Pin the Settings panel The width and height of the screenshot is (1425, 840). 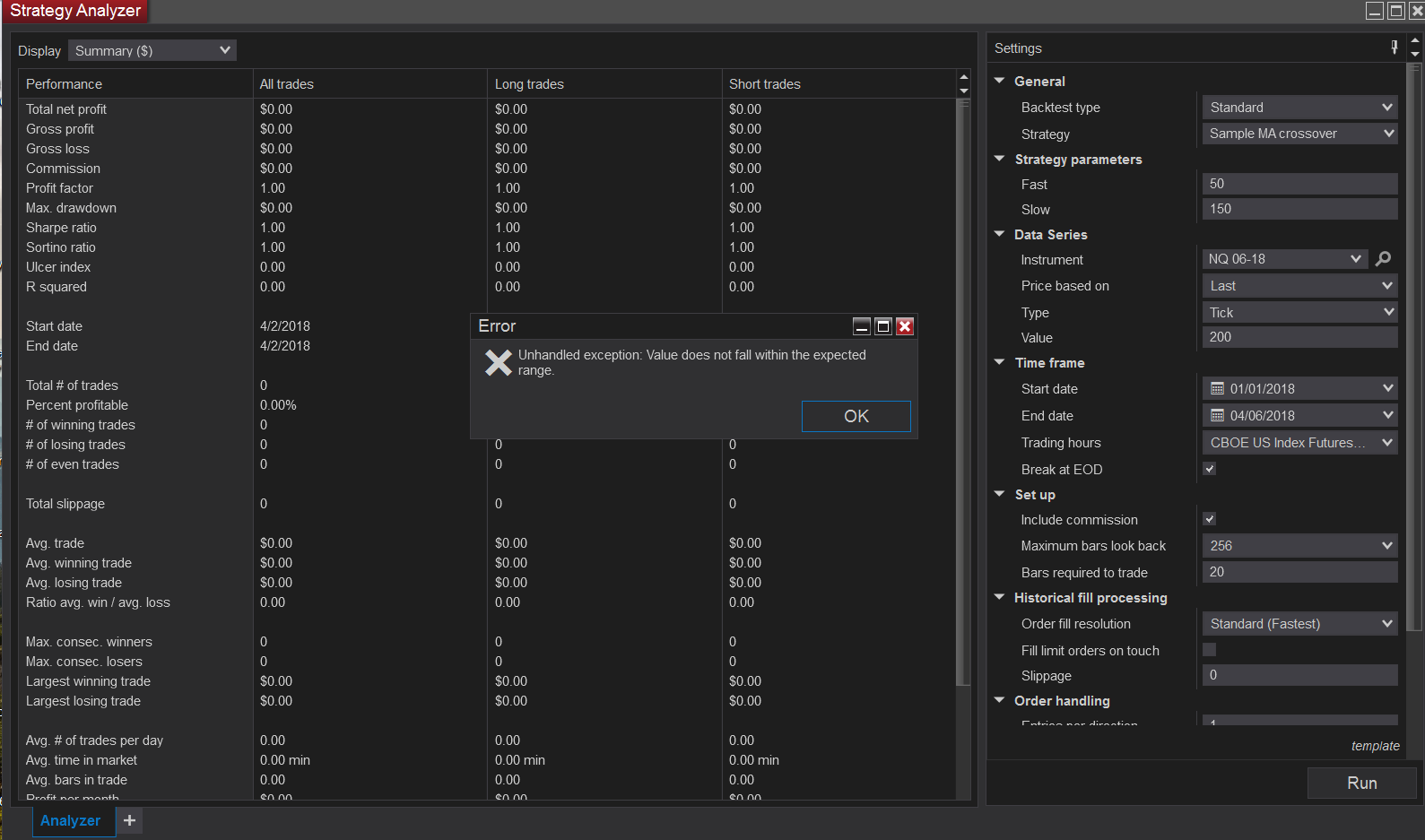click(1395, 48)
